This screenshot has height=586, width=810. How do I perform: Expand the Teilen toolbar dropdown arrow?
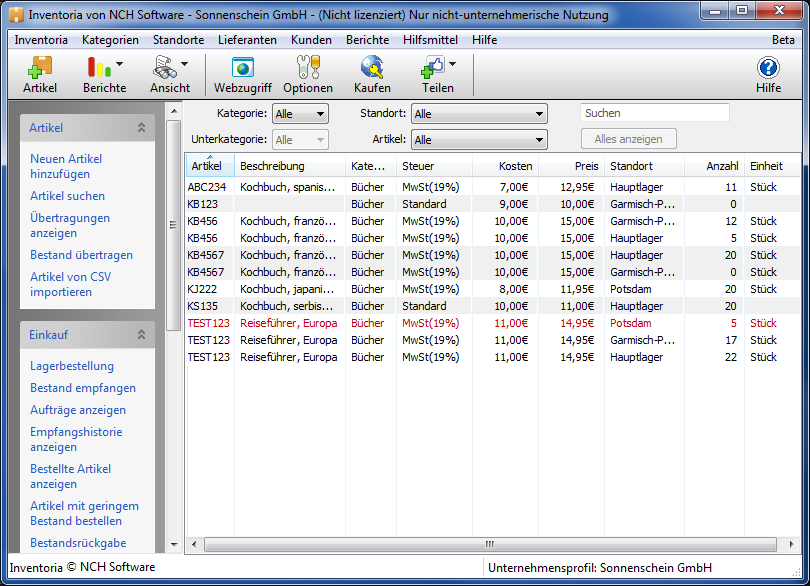tap(453, 64)
